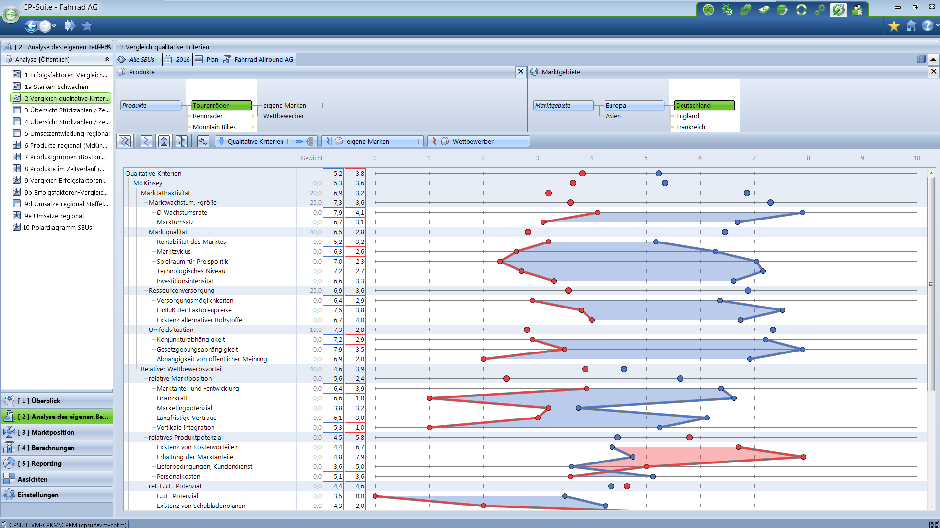Click the round application logo top left
The width and height of the screenshot is (940, 528).
tap(10, 14)
